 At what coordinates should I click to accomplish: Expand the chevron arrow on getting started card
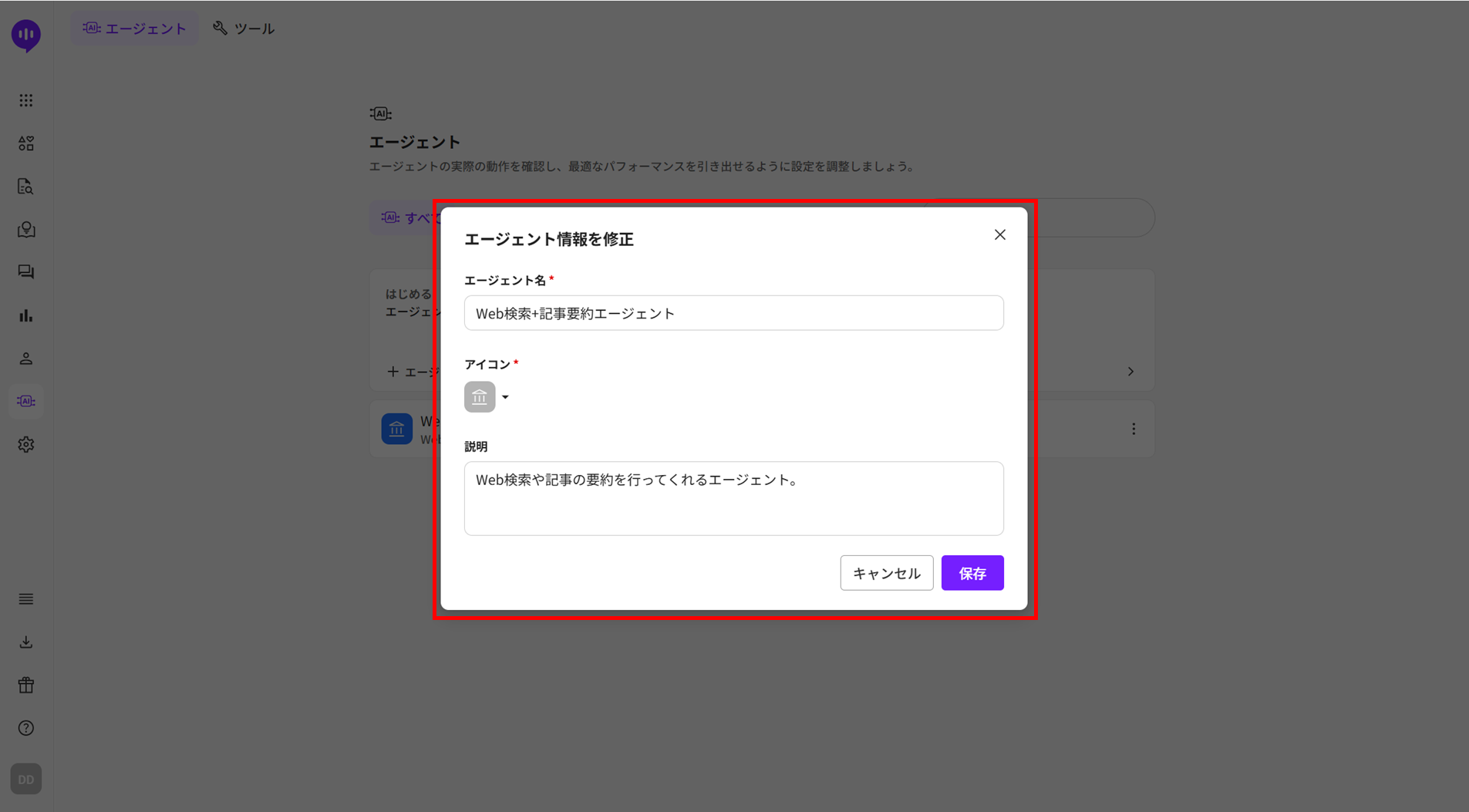click(1130, 372)
